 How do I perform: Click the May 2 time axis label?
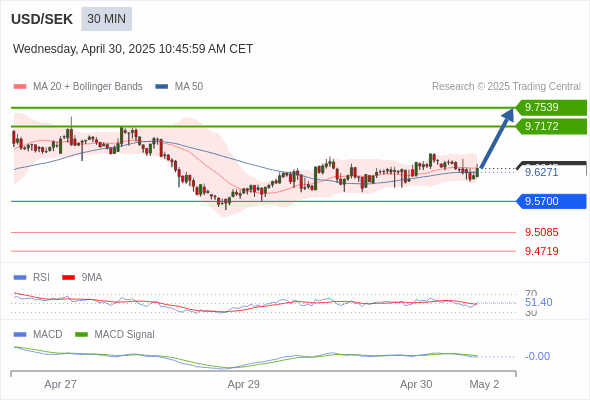click(484, 384)
